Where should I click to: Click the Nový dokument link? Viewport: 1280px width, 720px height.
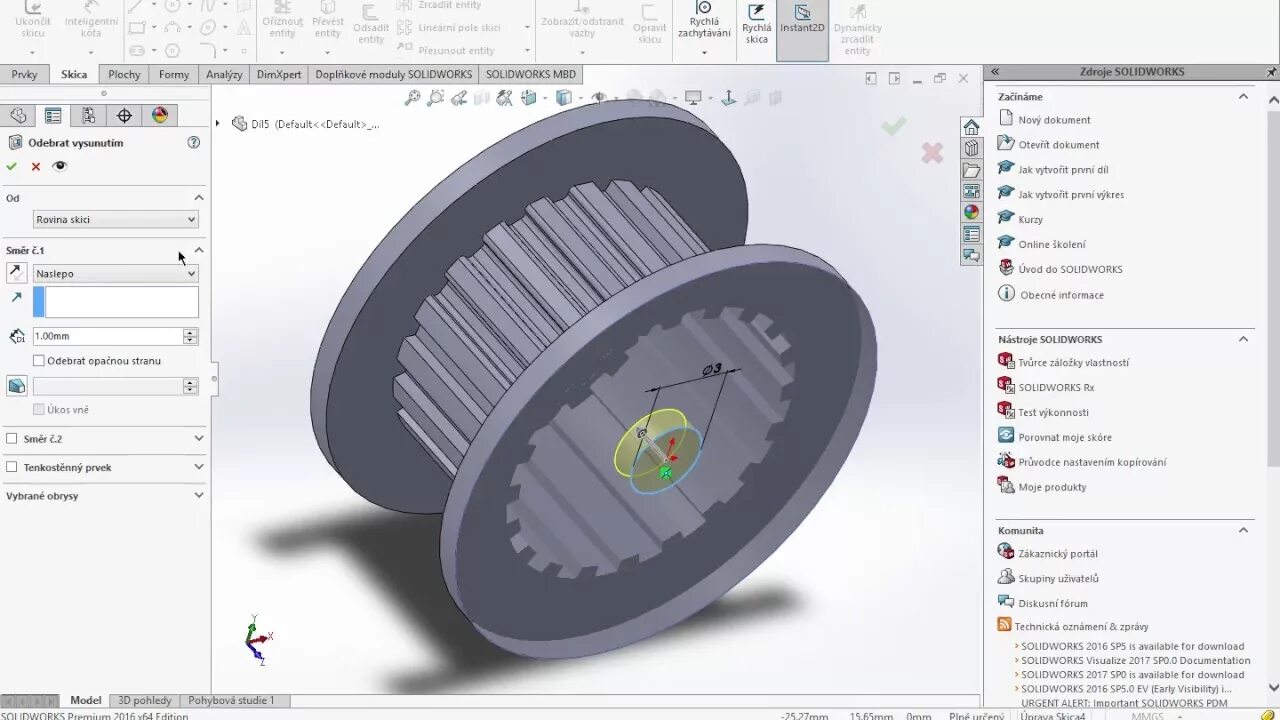click(1054, 120)
